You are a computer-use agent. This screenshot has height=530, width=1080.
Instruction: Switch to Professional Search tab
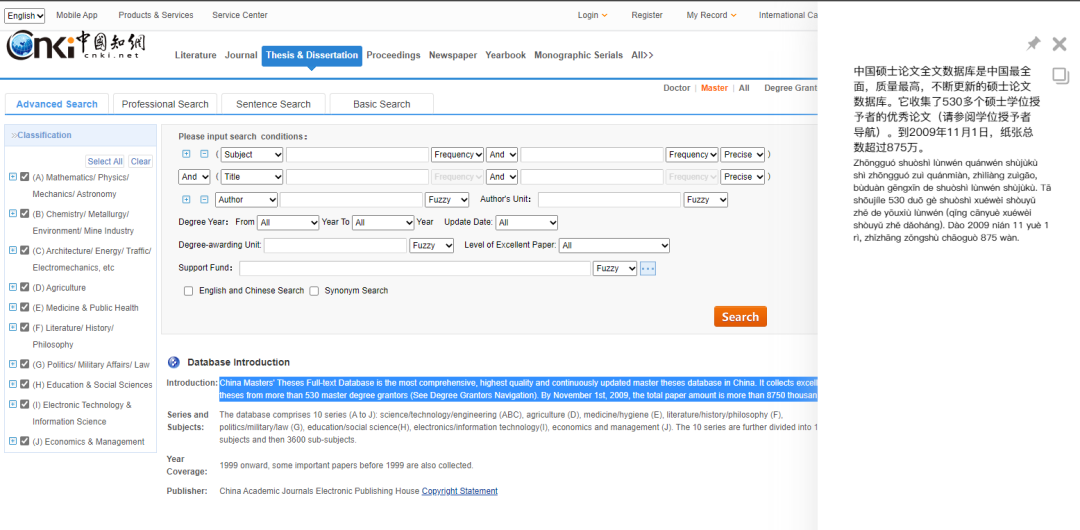click(x=165, y=104)
